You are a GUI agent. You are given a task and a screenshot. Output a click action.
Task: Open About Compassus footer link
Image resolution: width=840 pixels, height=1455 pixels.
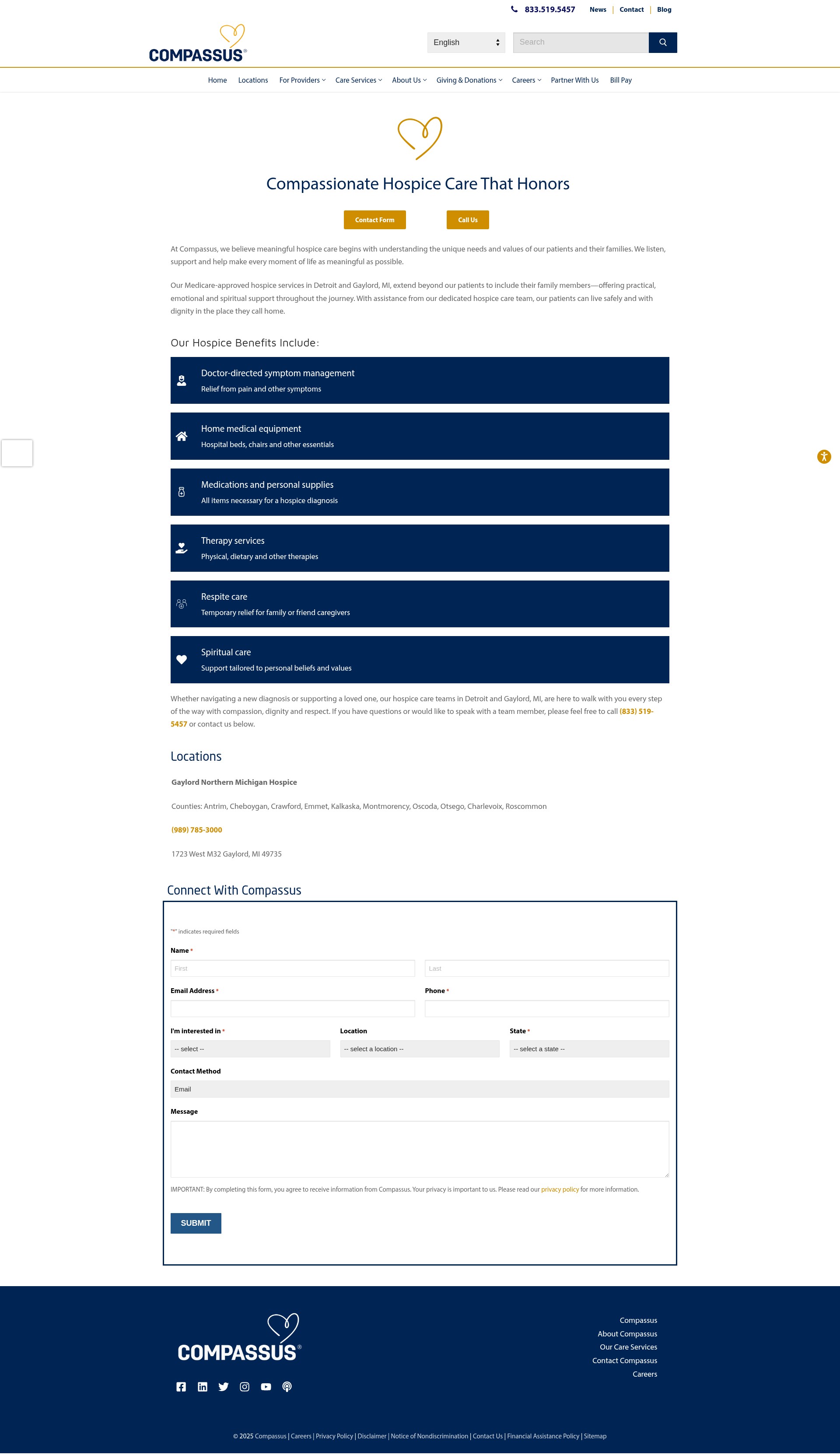[627, 1334]
